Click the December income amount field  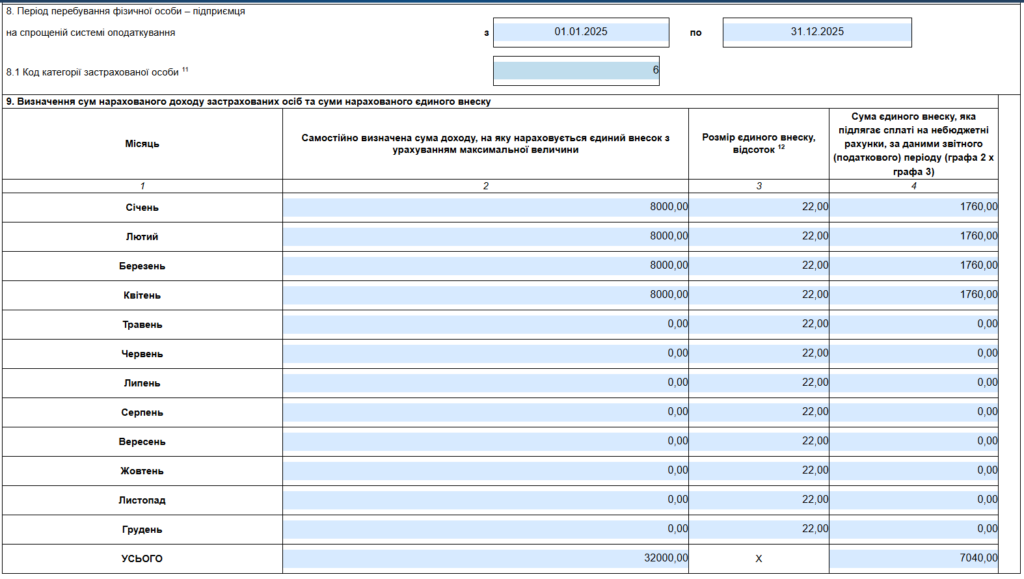pos(485,529)
